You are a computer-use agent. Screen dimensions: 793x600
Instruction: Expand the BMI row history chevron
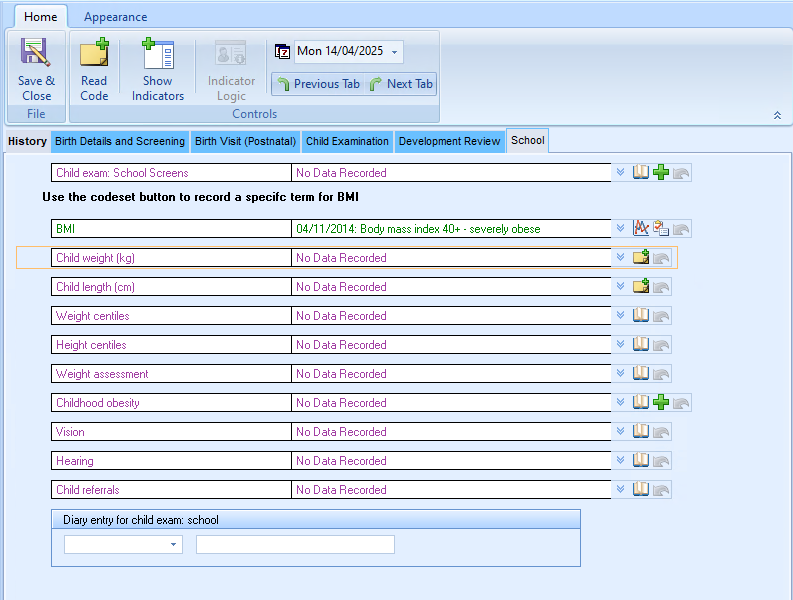tap(621, 229)
